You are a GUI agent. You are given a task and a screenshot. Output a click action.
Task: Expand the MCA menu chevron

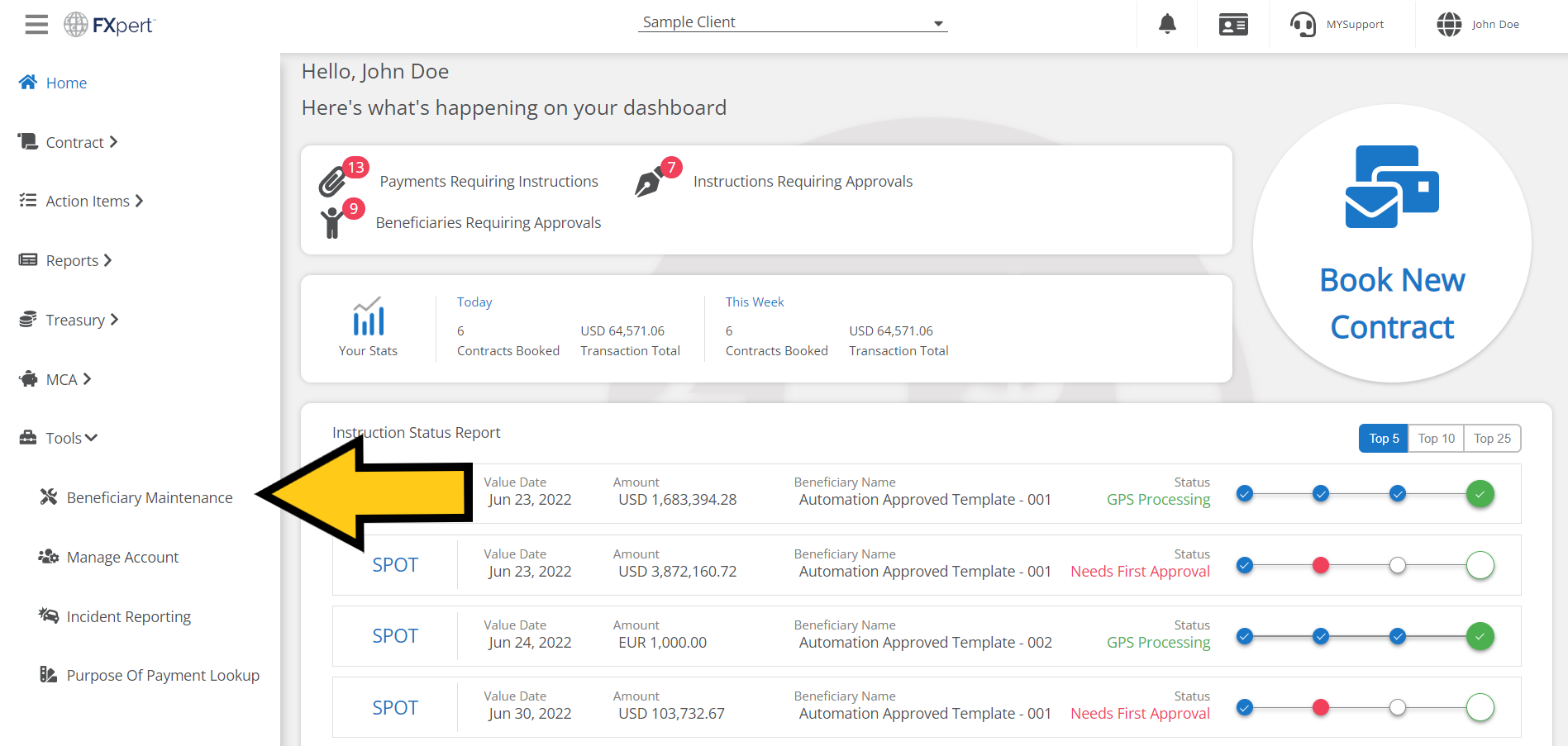pos(87,378)
